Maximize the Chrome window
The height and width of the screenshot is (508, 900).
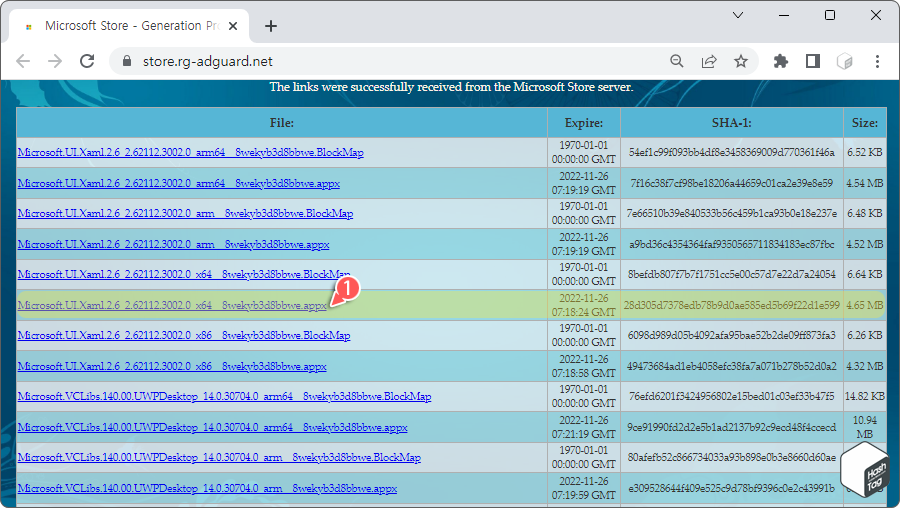tap(830, 15)
